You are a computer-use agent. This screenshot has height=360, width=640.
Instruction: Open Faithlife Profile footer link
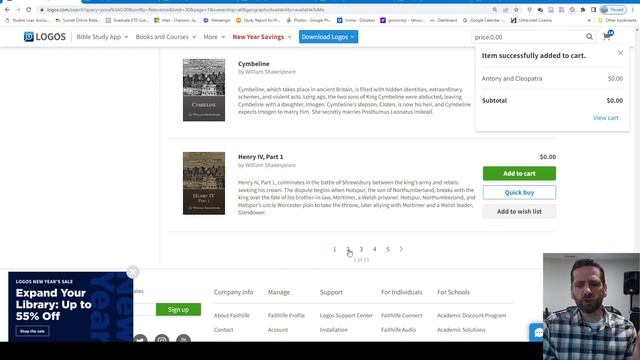(286, 316)
